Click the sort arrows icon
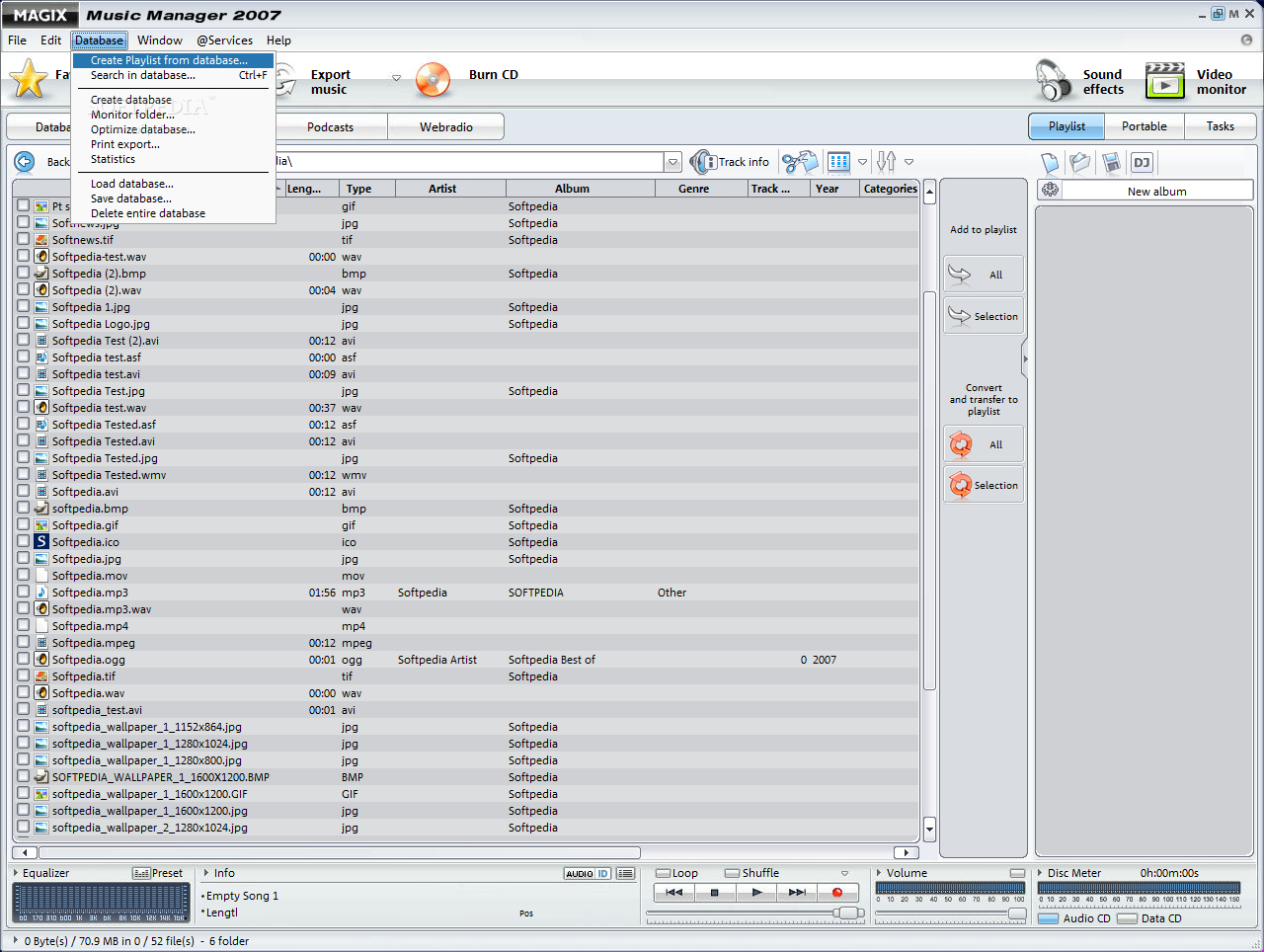1264x952 pixels. [x=887, y=162]
